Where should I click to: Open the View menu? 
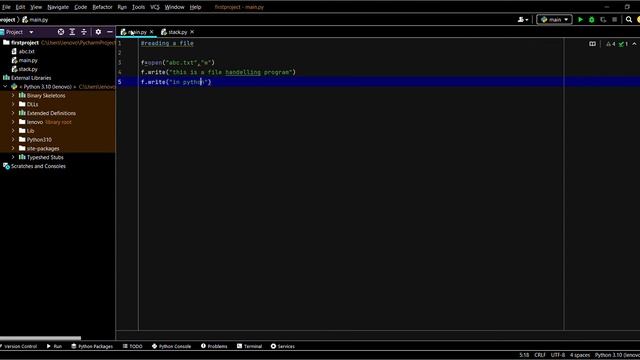tap(36, 7)
